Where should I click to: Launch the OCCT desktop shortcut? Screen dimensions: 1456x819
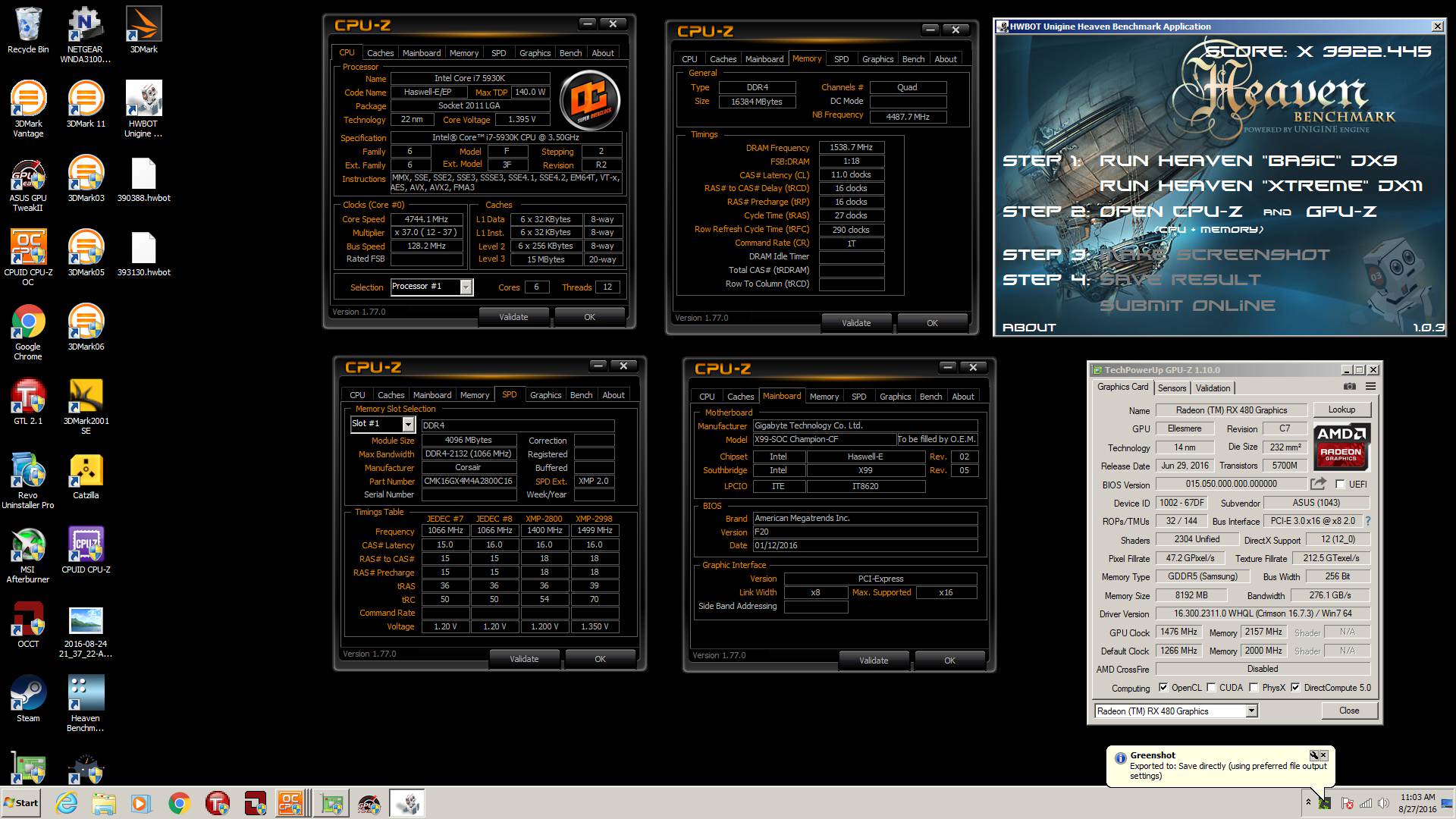(x=28, y=625)
